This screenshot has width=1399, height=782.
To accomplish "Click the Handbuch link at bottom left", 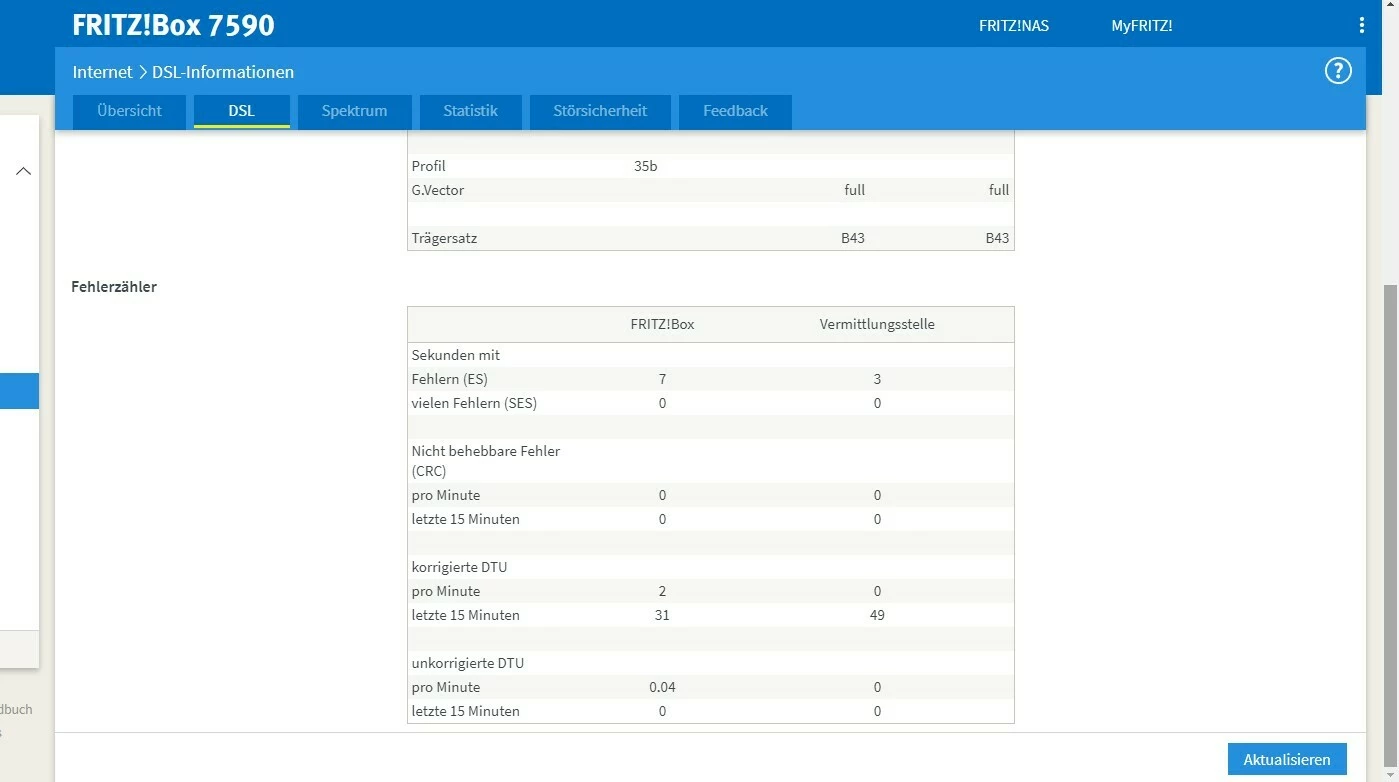I will (16, 709).
